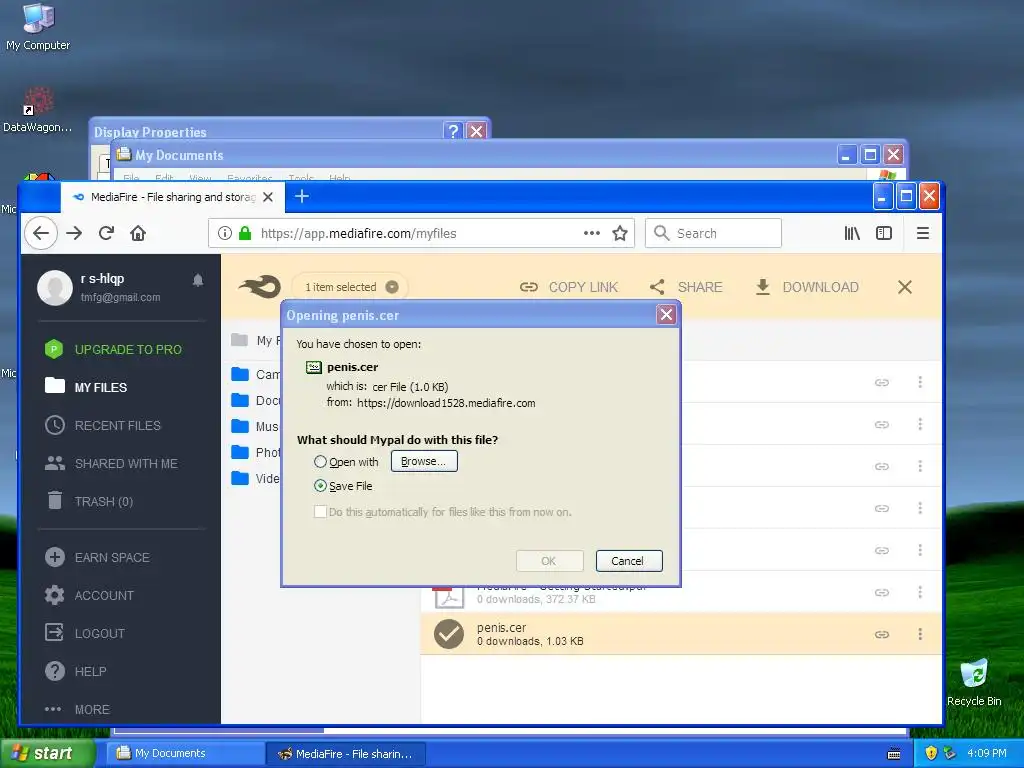This screenshot has width=1024, height=768.
Task: Click the user profile avatar
Action: pos(55,287)
